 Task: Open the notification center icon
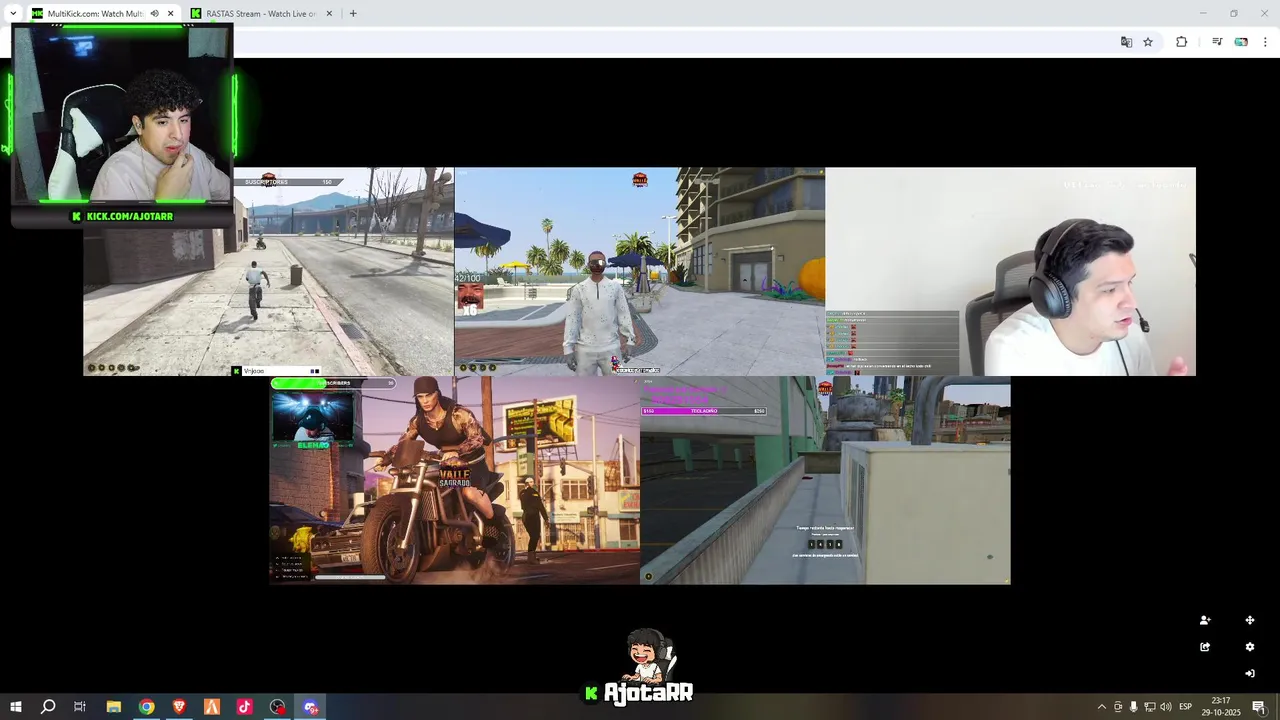click(x=1259, y=707)
